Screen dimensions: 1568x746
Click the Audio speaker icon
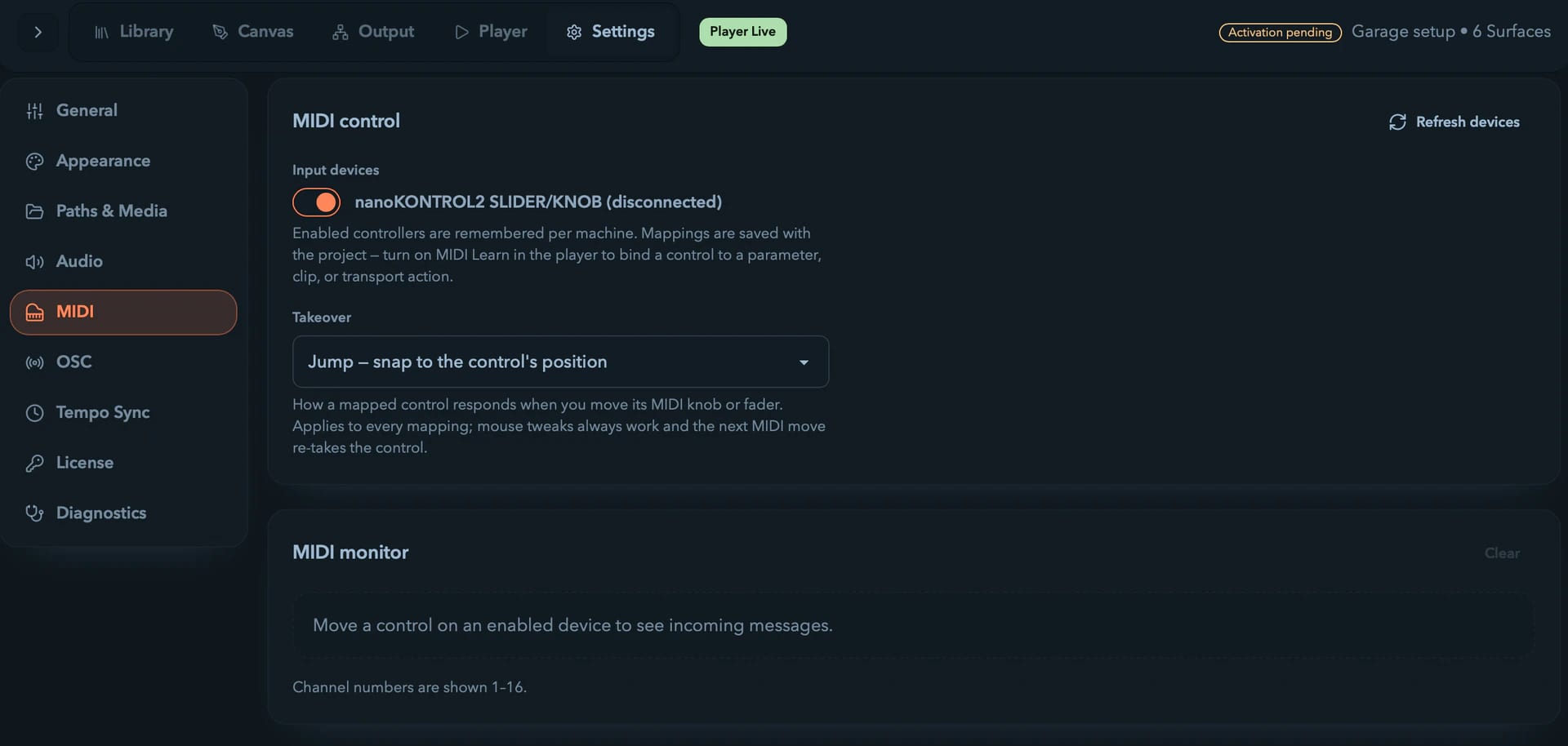coord(34,262)
